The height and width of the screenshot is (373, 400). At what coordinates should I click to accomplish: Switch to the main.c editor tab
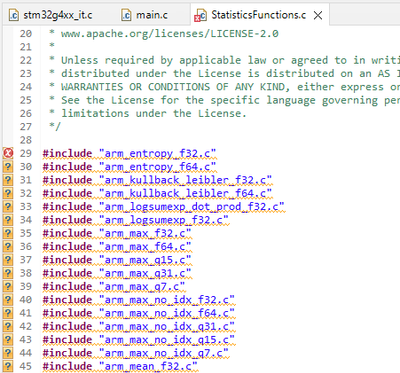145,15
